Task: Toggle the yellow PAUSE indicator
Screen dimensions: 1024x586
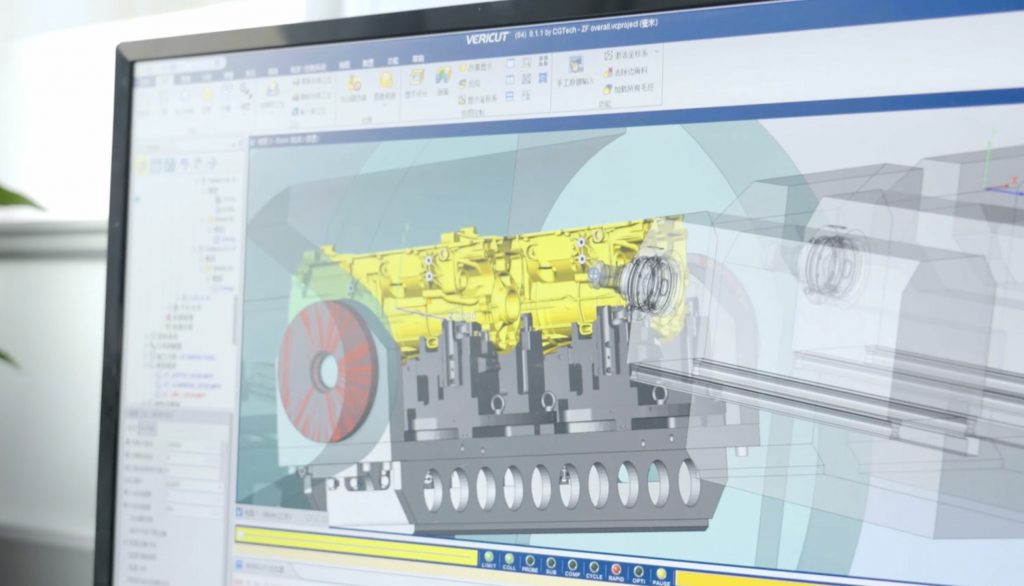Action: point(663,572)
